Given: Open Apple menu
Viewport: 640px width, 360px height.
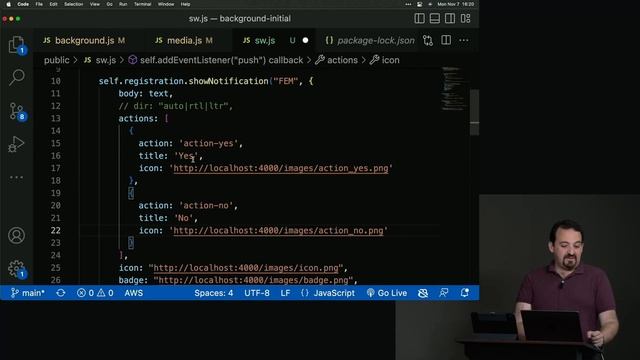Looking at the screenshot, I should [x=8, y=4].
